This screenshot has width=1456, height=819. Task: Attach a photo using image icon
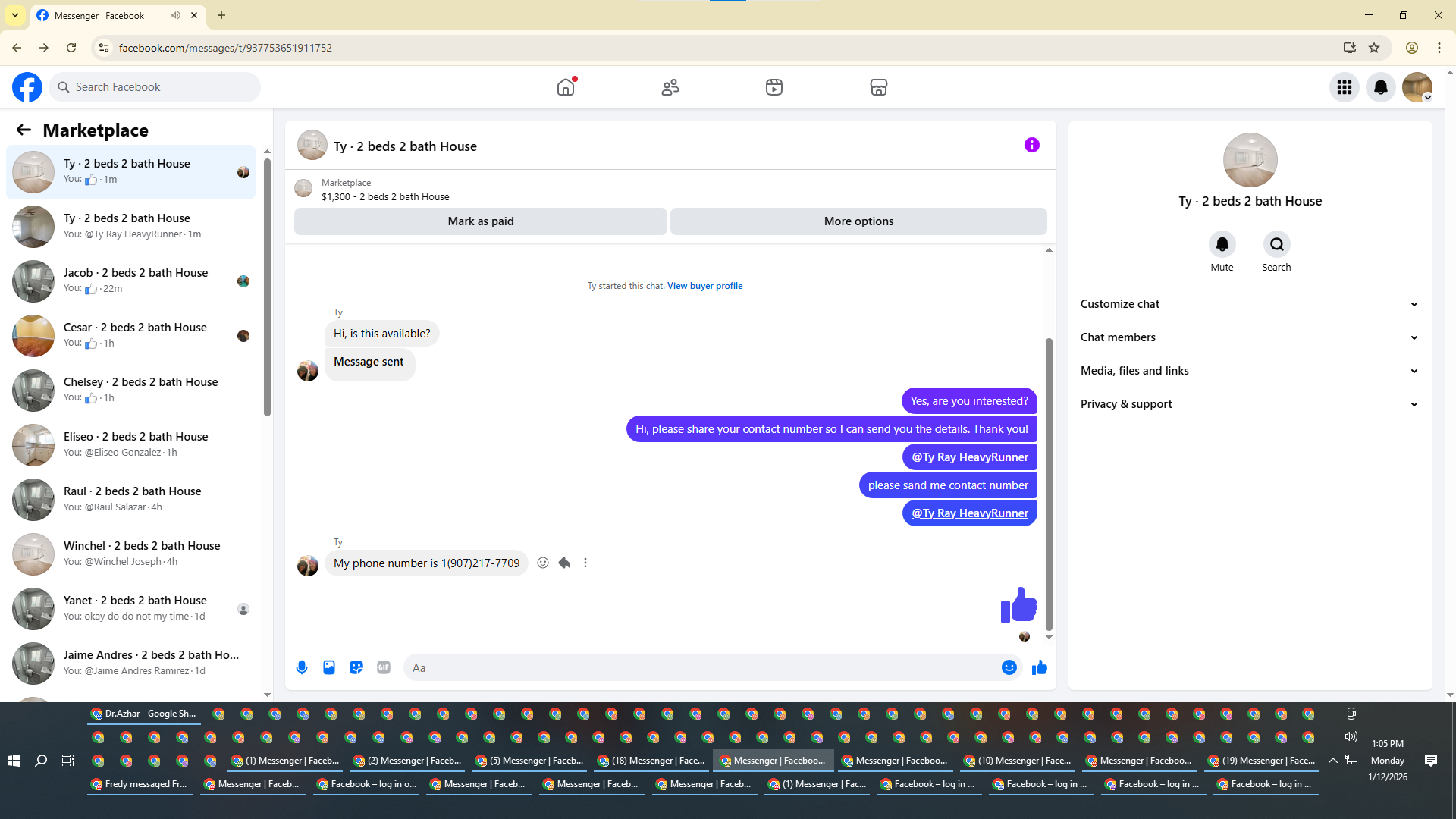tap(329, 667)
